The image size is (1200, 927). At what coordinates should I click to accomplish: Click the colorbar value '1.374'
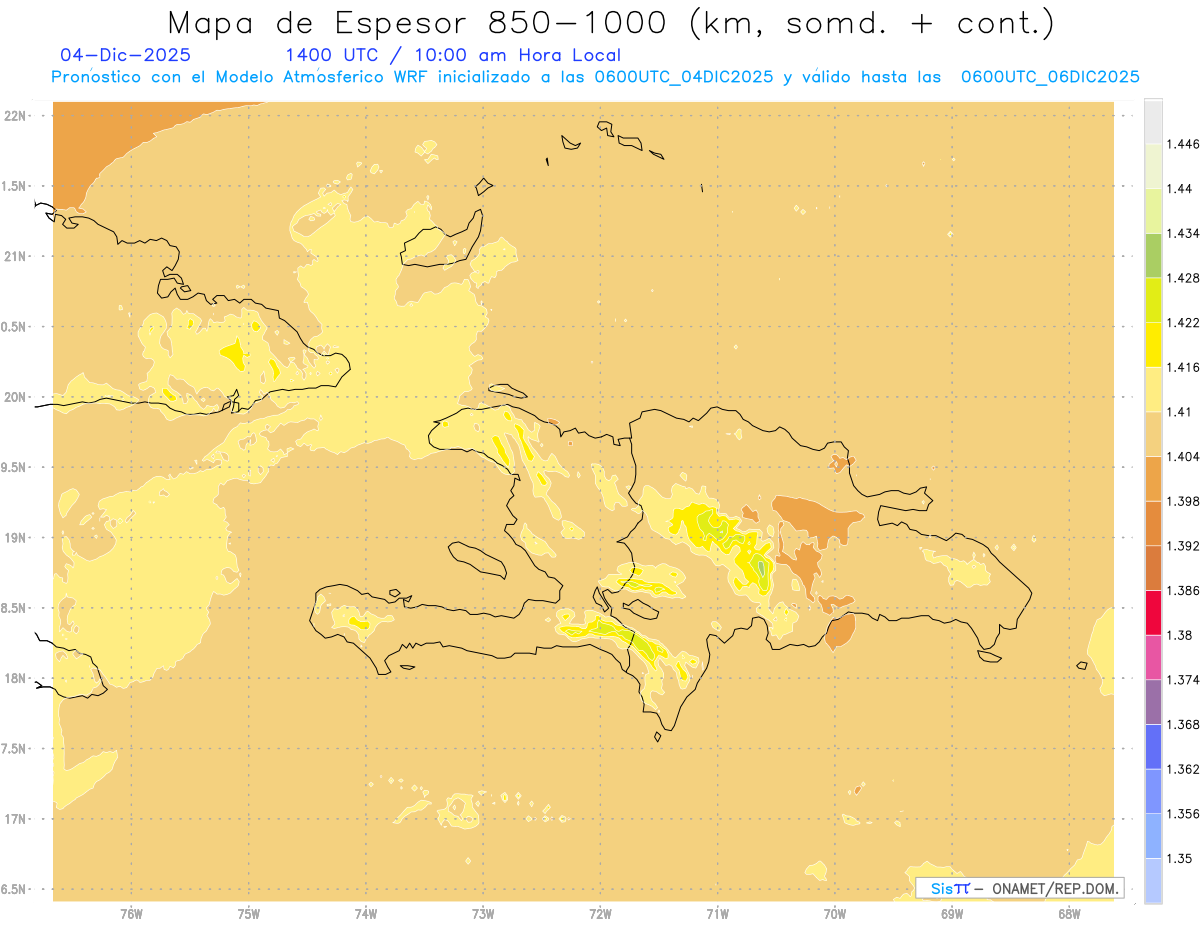point(1184,679)
